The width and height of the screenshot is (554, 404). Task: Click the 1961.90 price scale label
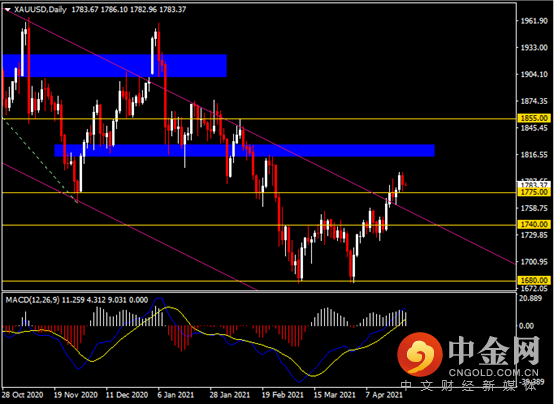point(534,21)
